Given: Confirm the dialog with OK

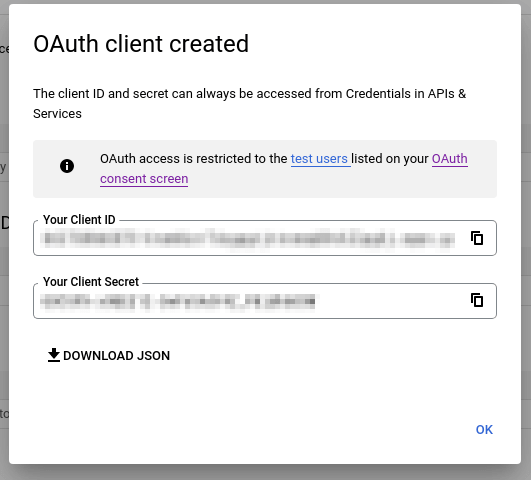Looking at the screenshot, I should coord(484,430).
